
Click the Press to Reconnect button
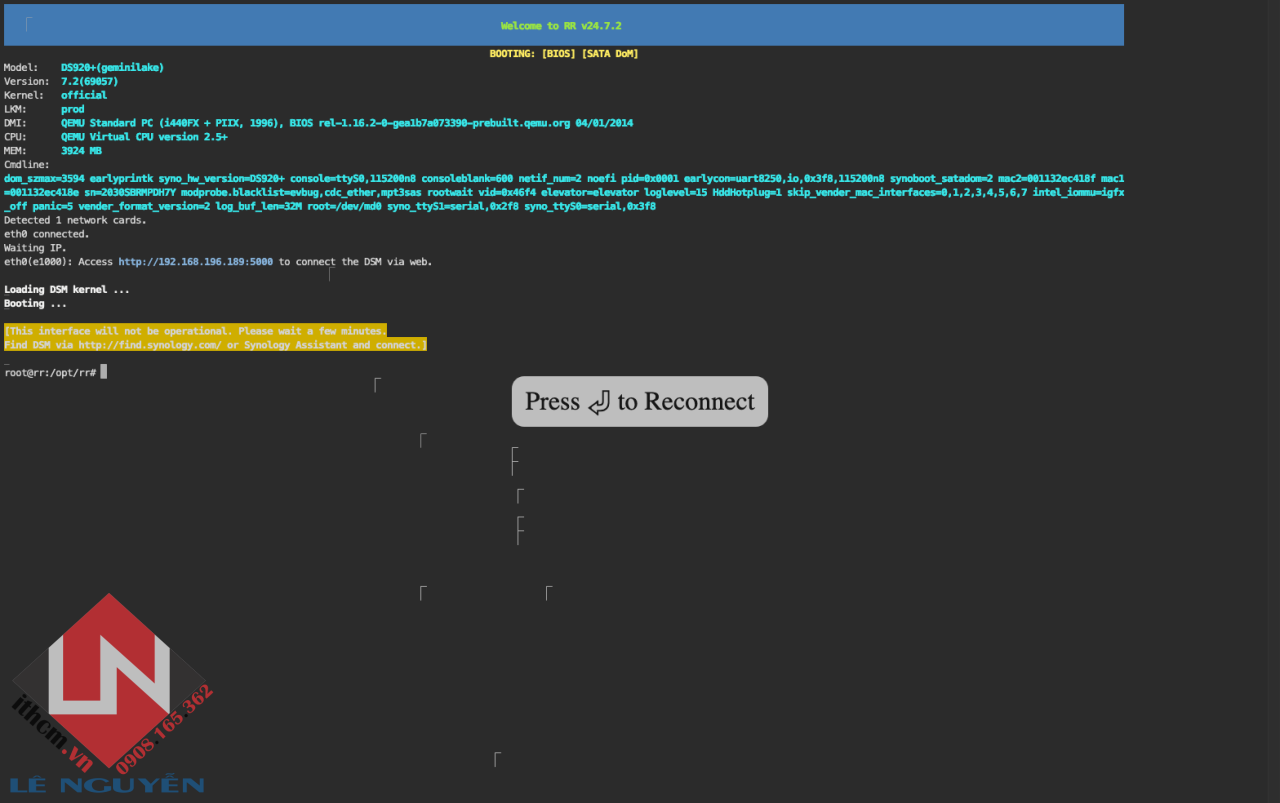coord(639,401)
